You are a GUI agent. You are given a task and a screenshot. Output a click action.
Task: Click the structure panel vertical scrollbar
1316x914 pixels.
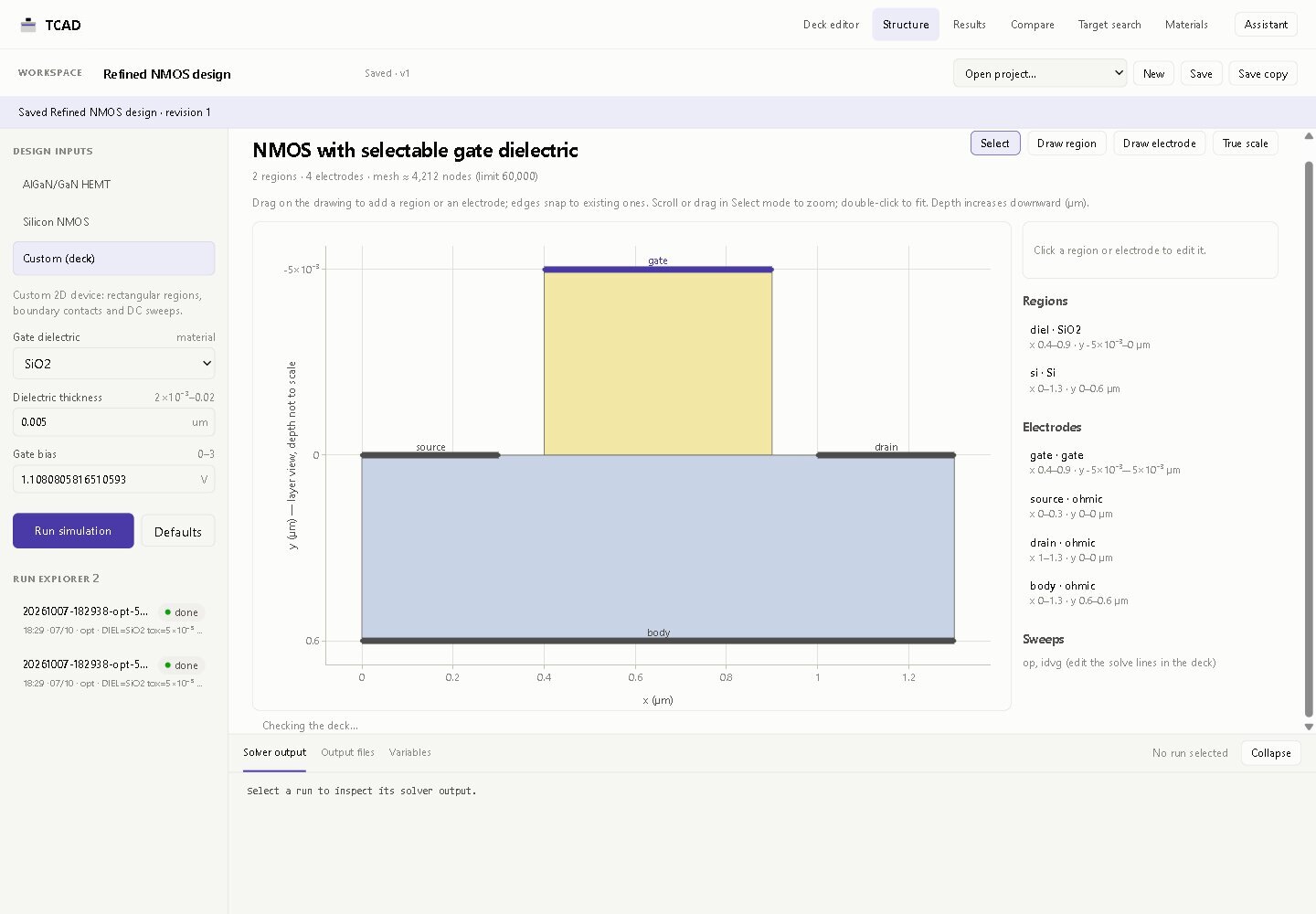point(1309,439)
